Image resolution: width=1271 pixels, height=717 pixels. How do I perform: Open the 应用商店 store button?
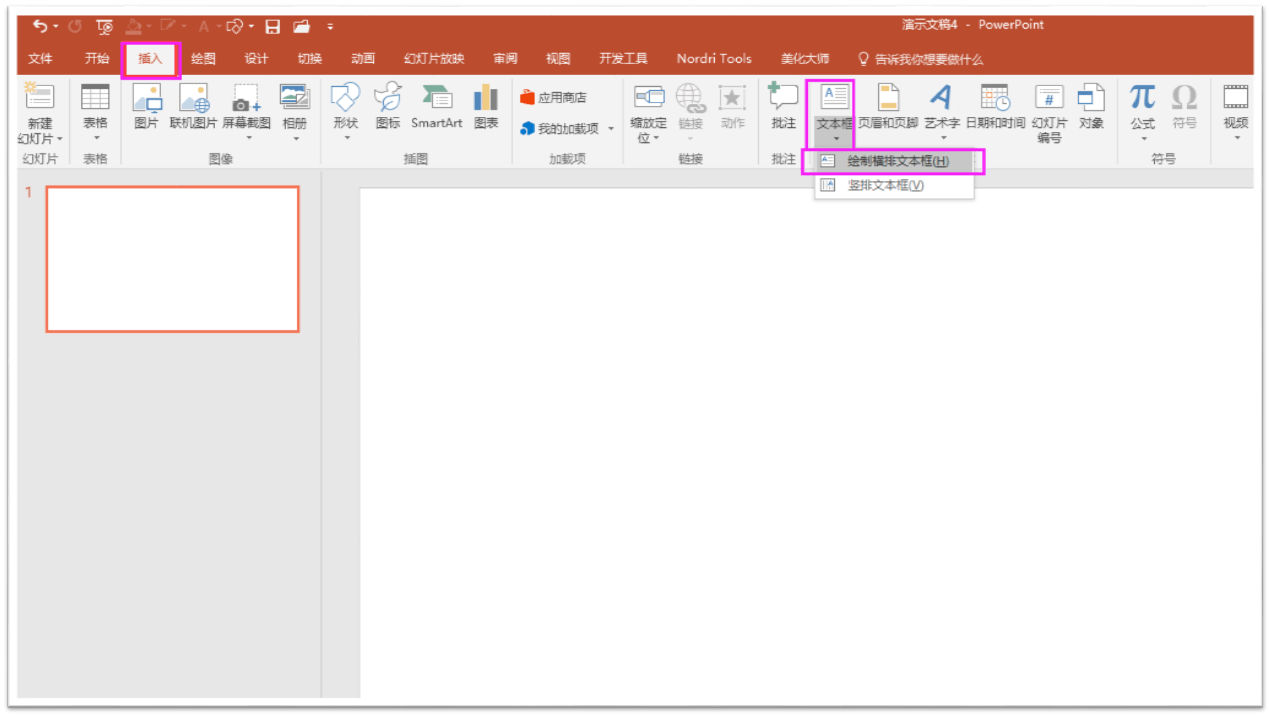coord(553,97)
